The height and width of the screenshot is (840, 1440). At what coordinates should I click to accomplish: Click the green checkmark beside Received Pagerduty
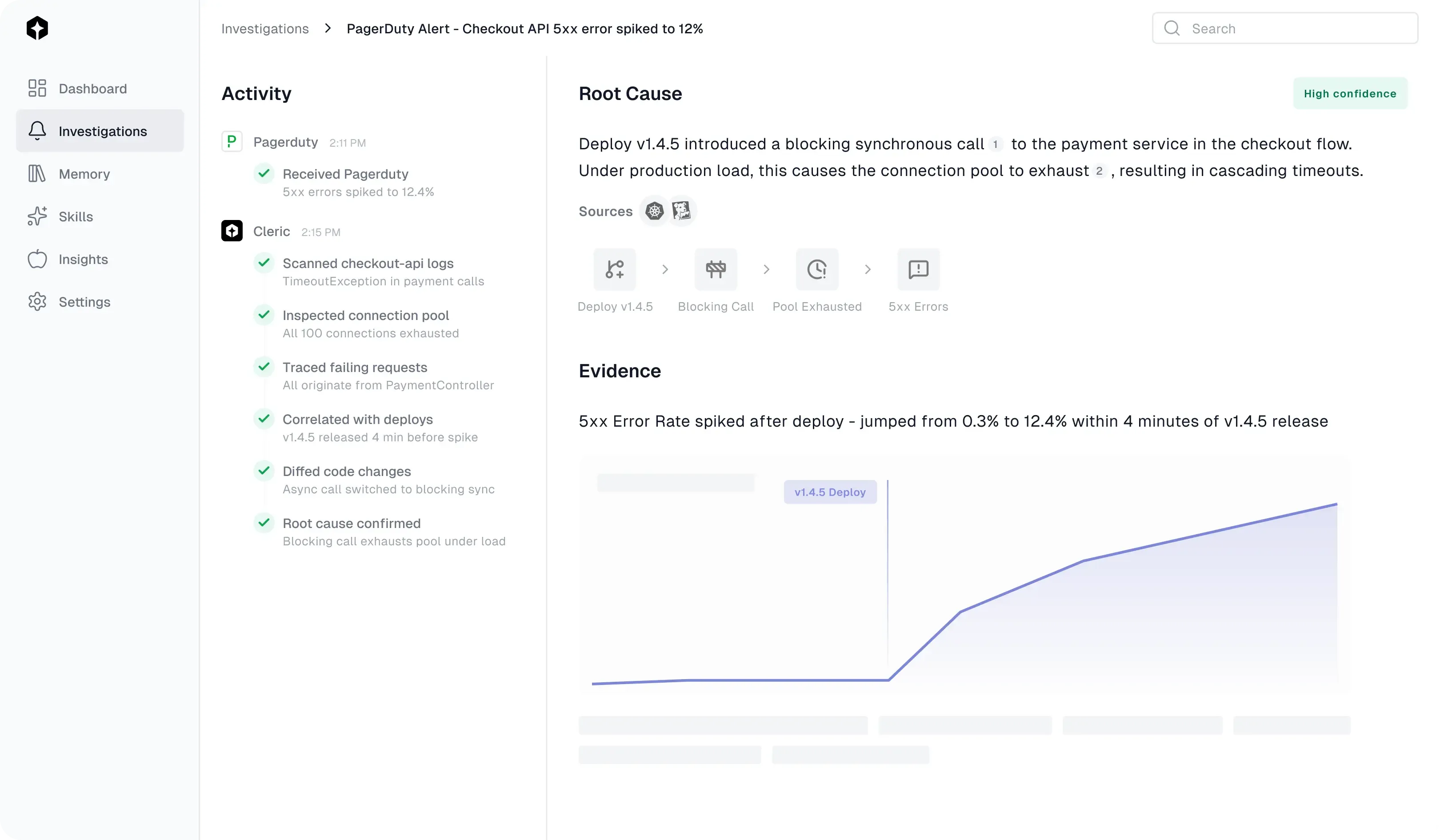click(x=264, y=174)
